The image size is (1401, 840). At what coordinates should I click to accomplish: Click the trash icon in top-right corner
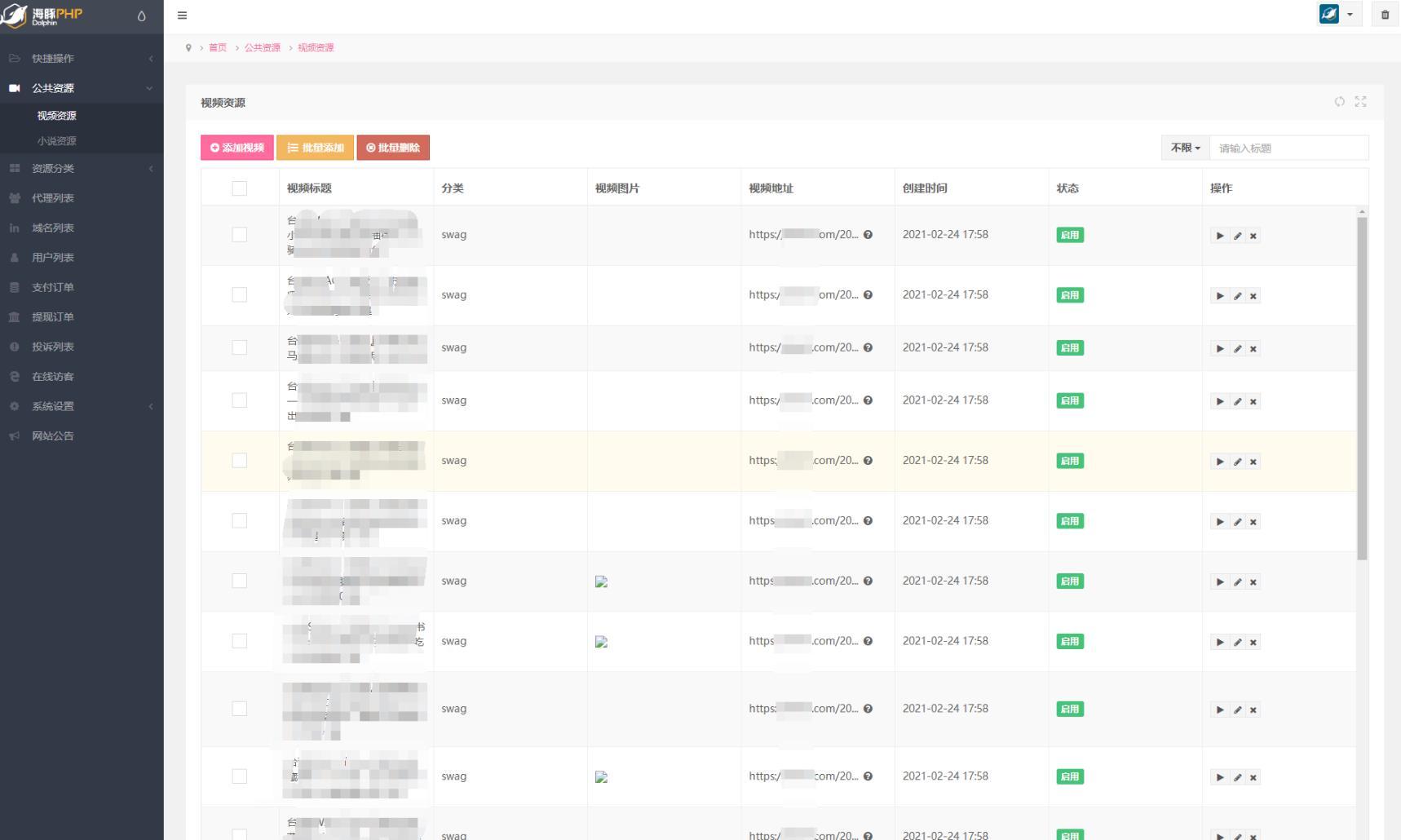[x=1385, y=15]
